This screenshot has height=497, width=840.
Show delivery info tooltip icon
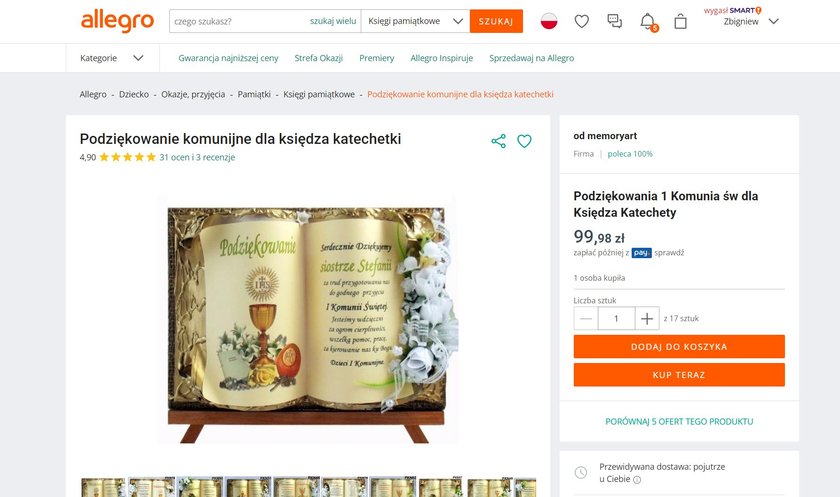coord(637,480)
